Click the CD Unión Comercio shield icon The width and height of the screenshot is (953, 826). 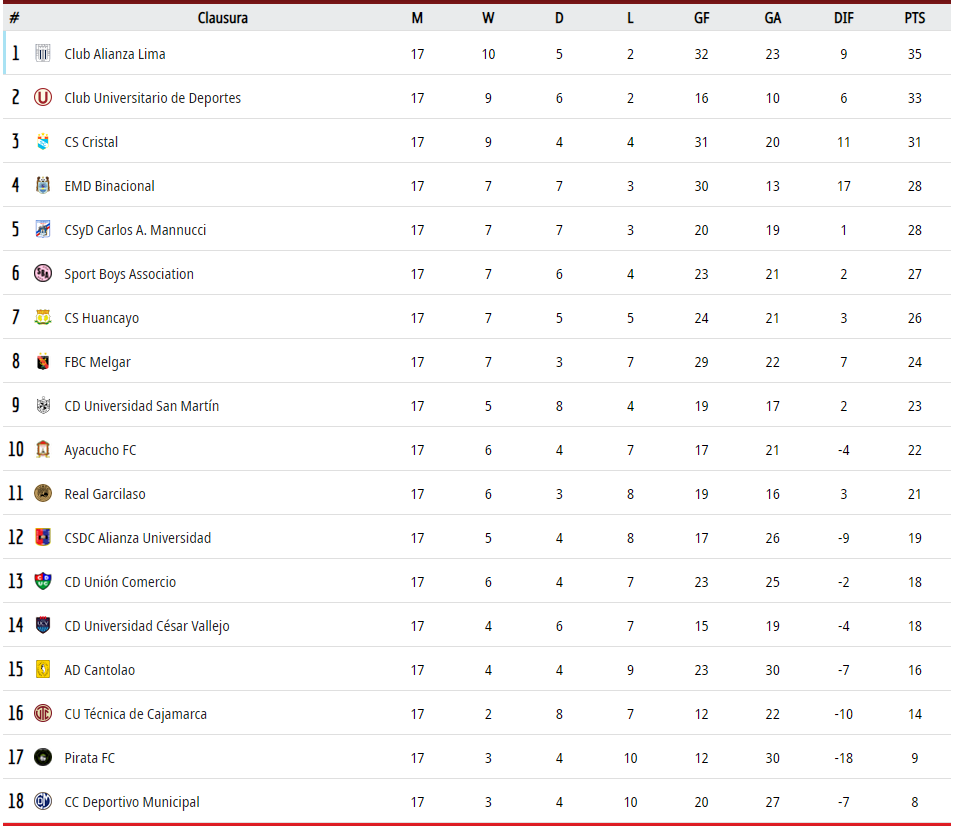[x=43, y=581]
